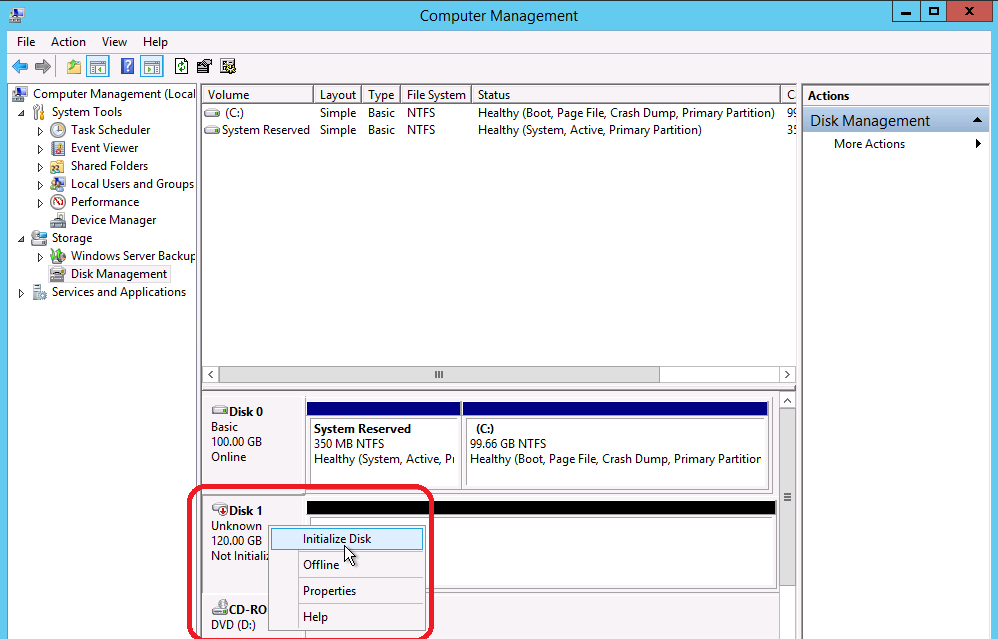
Task: Click the Device Manager icon in tree
Action: [58, 220]
